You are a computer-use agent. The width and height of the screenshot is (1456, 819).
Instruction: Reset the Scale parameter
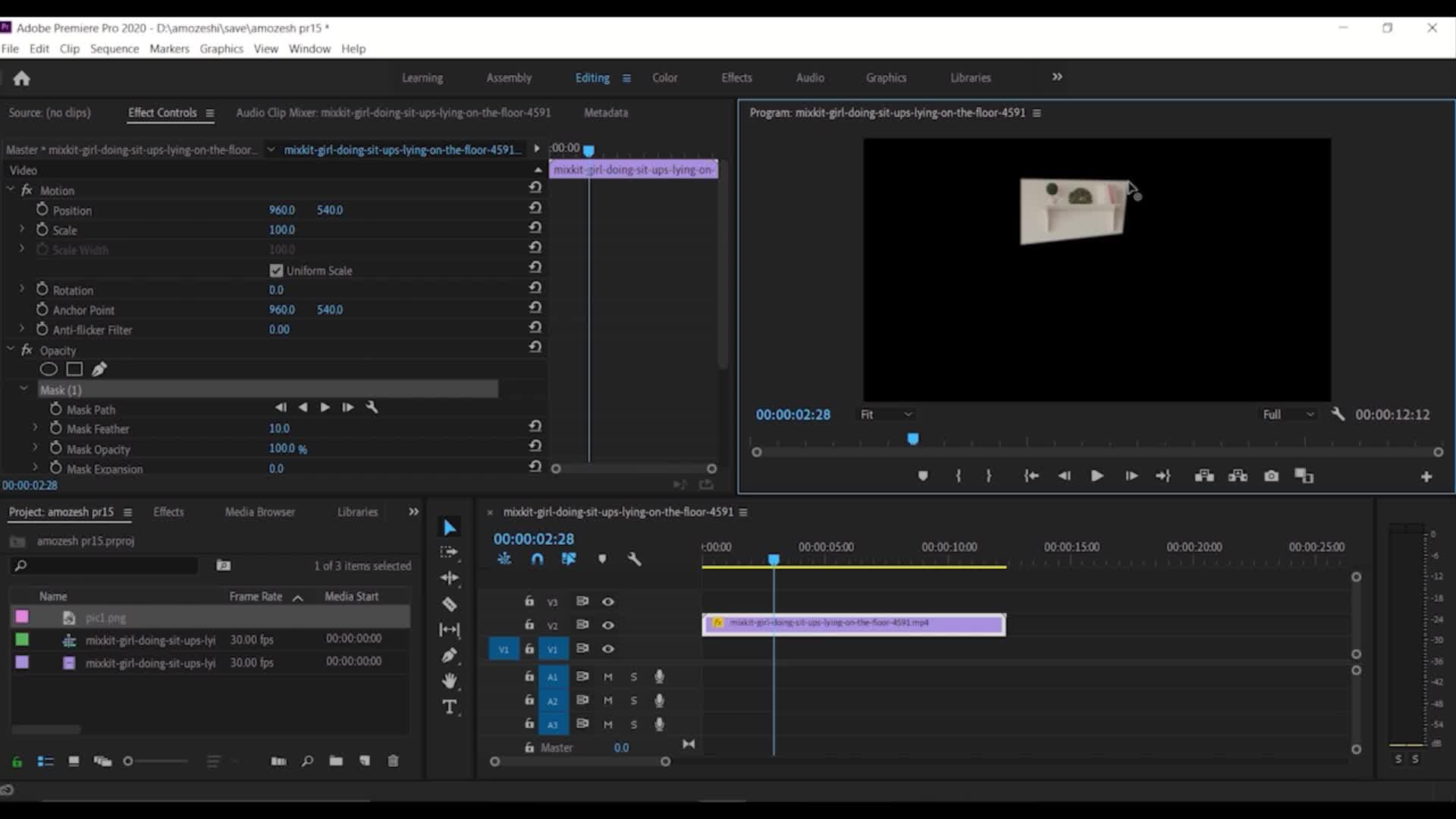point(535,227)
